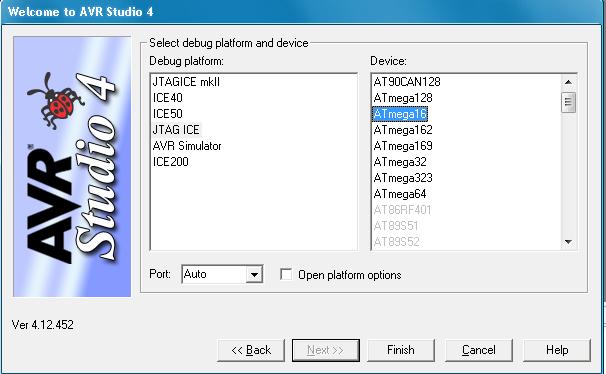Select ATmega128 device
The image size is (606, 374).
403,98
